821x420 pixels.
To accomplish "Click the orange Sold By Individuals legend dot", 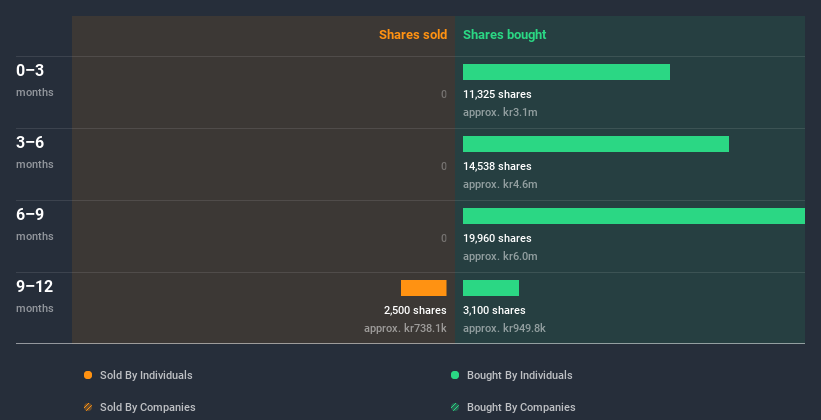I will (x=88, y=375).
